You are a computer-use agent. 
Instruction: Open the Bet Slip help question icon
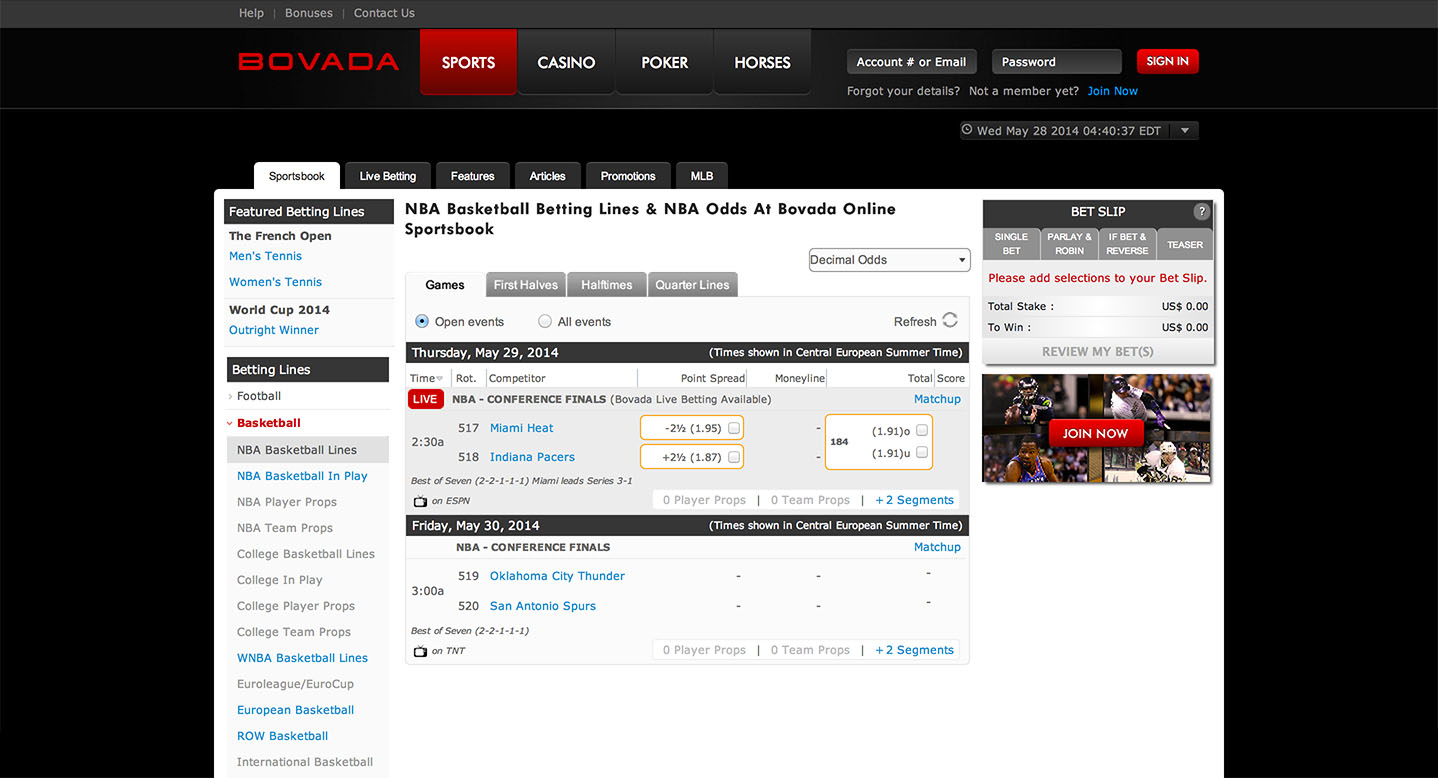tap(1202, 212)
